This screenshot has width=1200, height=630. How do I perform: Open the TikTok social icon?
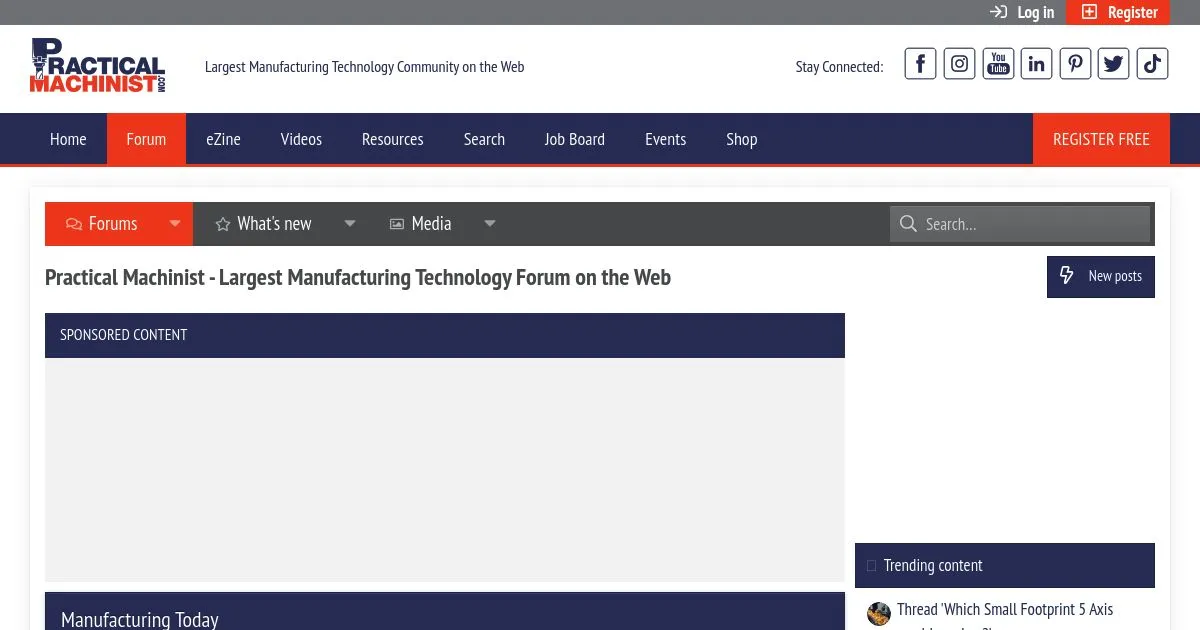click(1152, 64)
